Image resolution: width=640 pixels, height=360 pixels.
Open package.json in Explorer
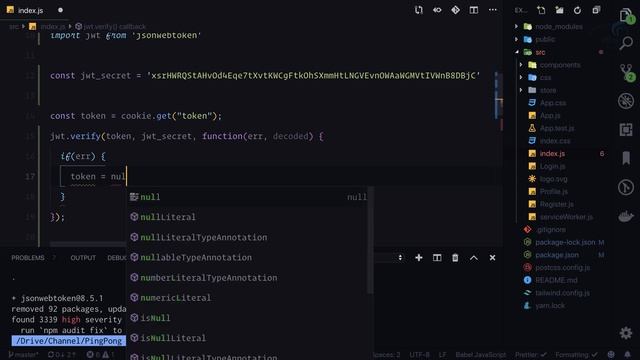[557, 255]
